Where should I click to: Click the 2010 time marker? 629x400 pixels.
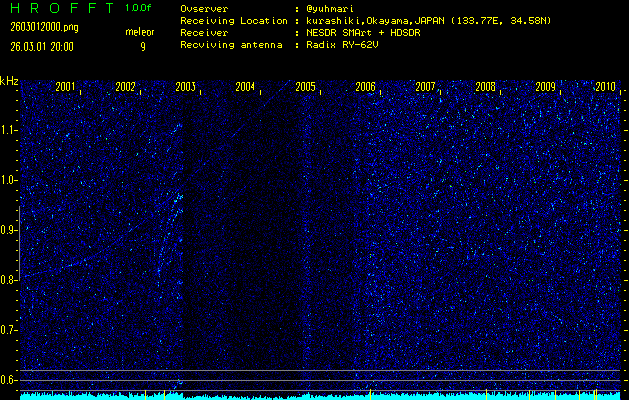pyautogui.click(x=605, y=87)
